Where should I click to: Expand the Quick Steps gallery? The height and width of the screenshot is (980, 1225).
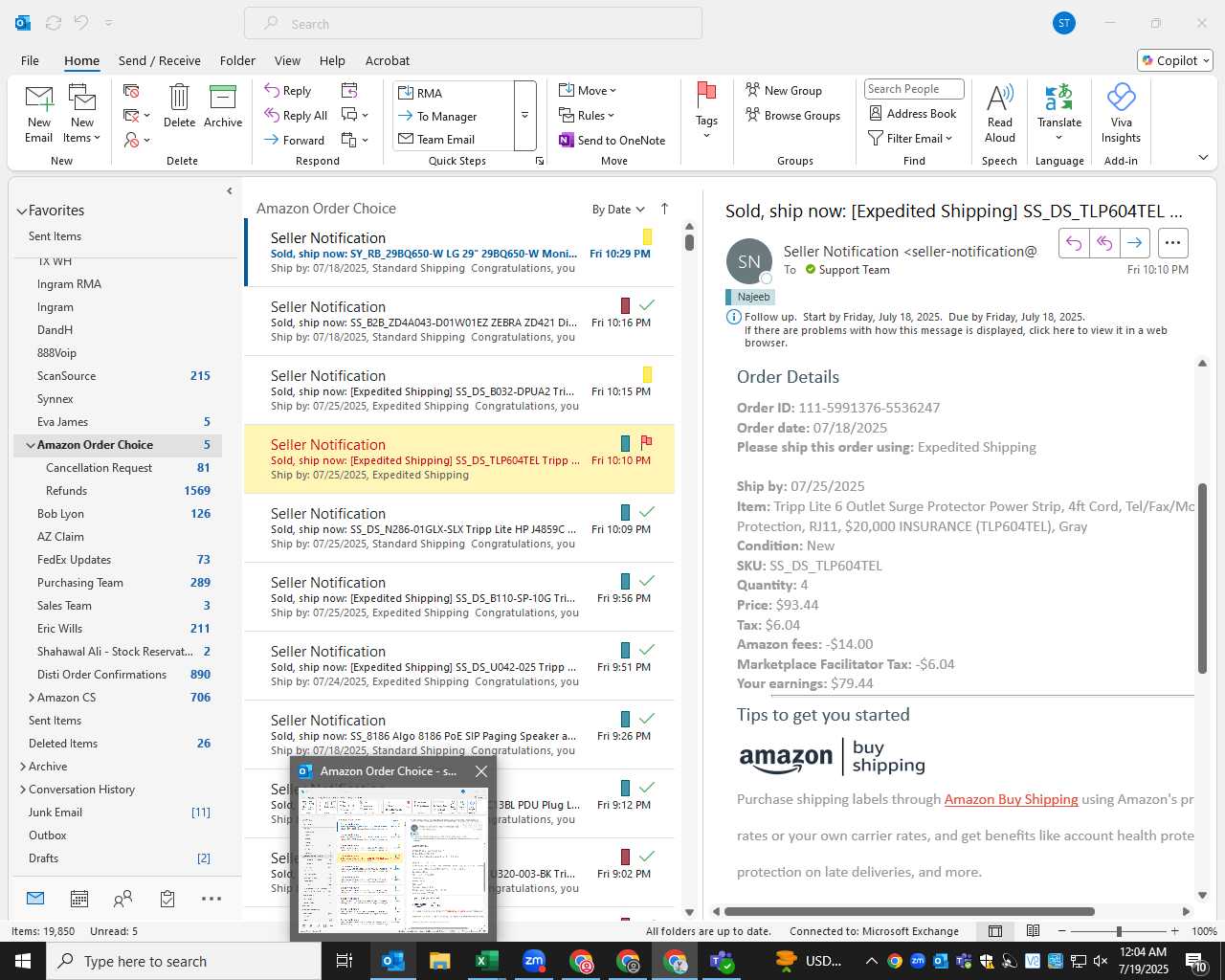coord(524,116)
